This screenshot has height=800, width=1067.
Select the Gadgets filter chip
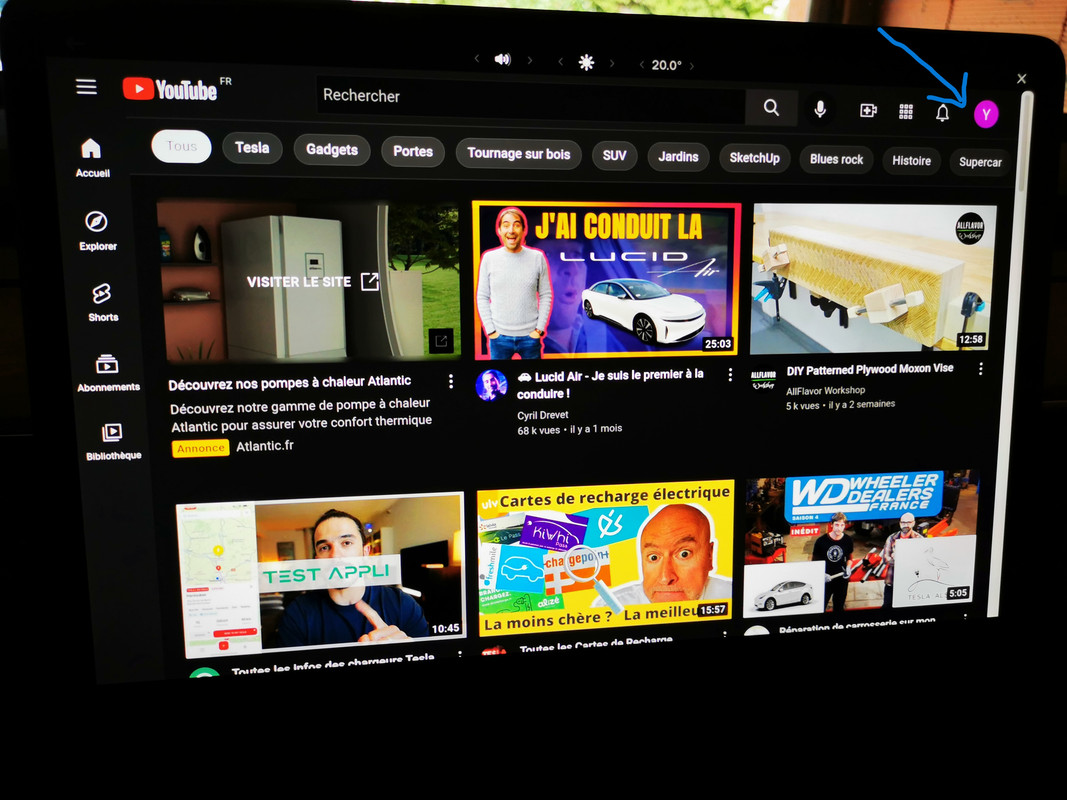[331, 150]
